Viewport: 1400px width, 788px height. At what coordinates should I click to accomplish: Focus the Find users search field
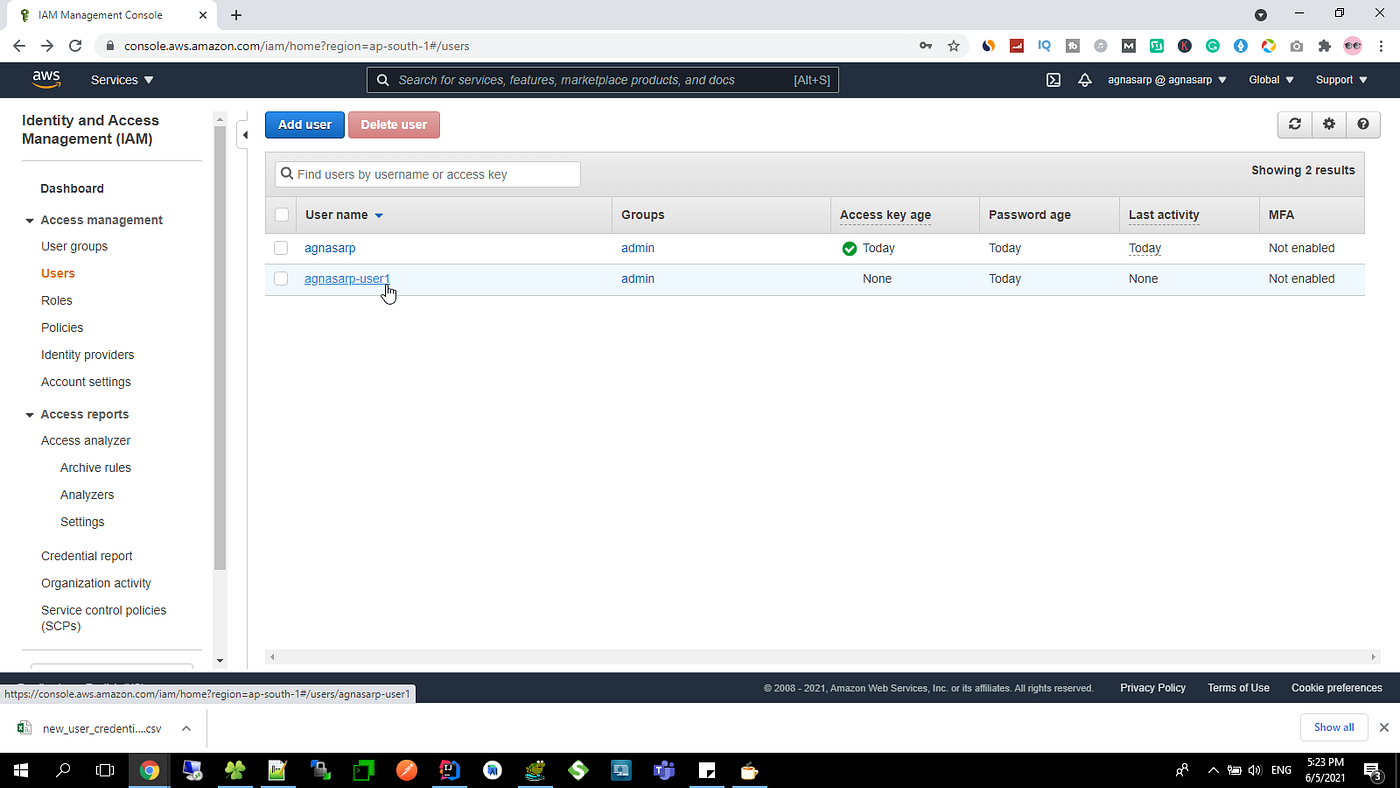click(x=428, y=174)
